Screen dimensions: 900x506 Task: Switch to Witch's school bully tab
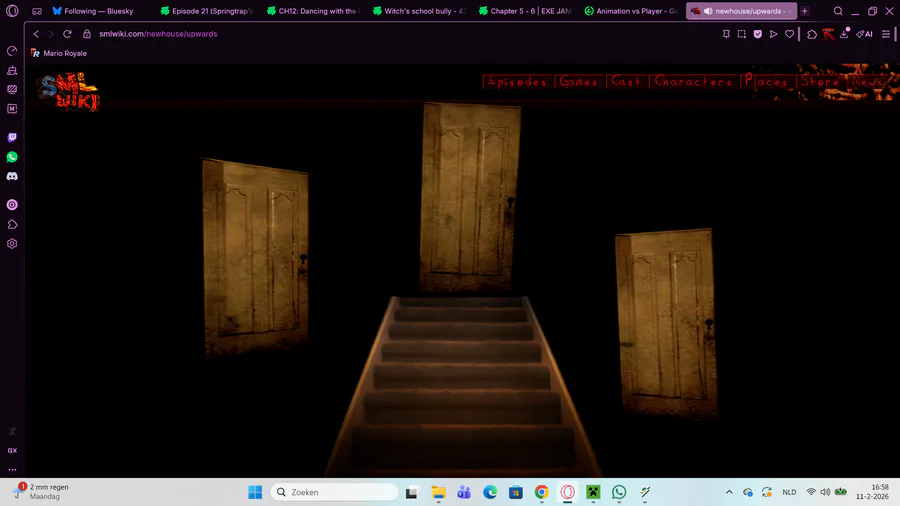420,11
